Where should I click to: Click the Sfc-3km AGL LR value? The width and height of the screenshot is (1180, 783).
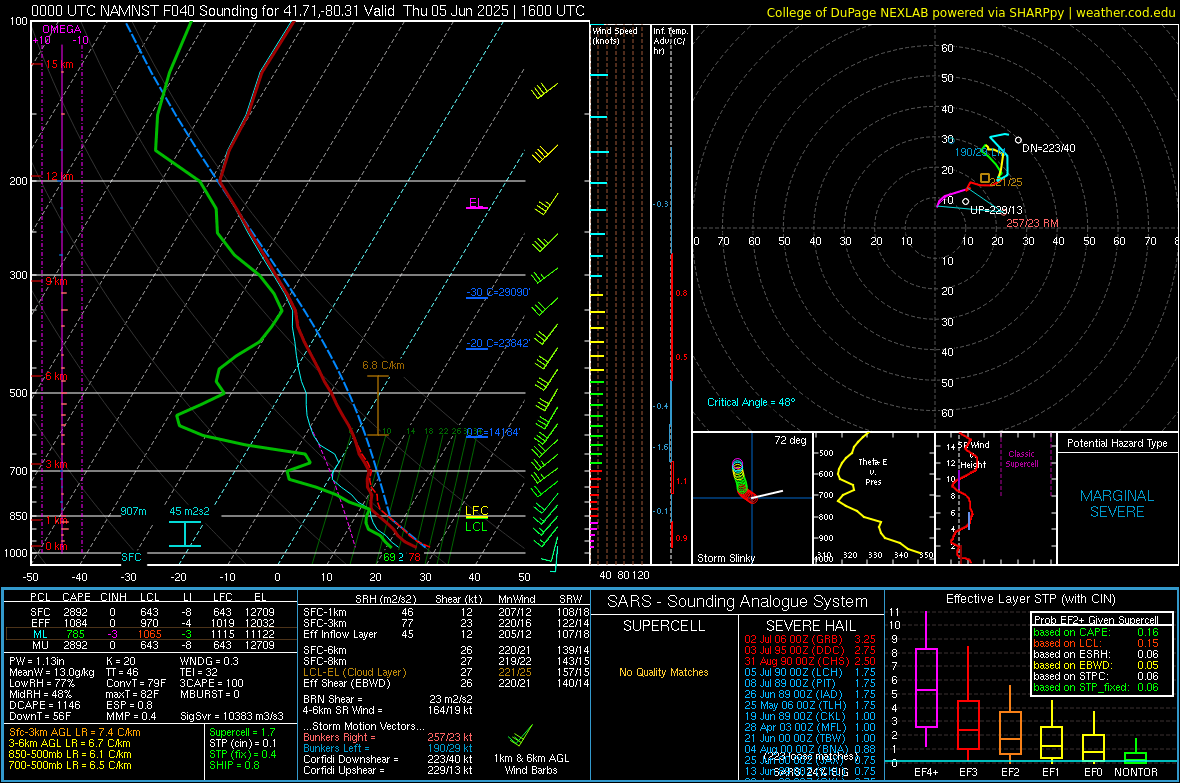[x=75, y=732]
